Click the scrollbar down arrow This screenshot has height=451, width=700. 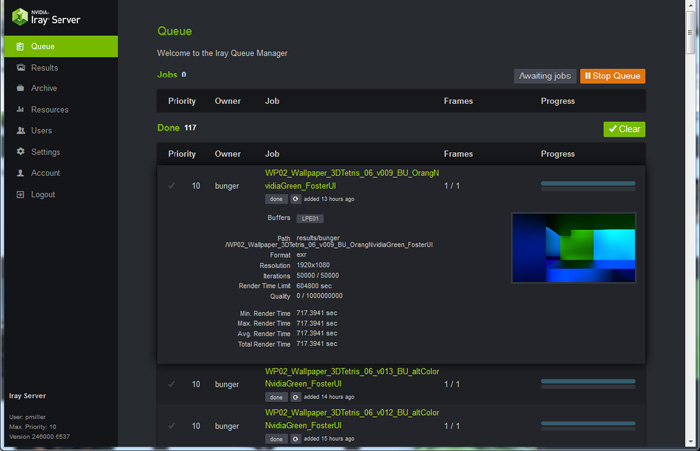point(691,442)
